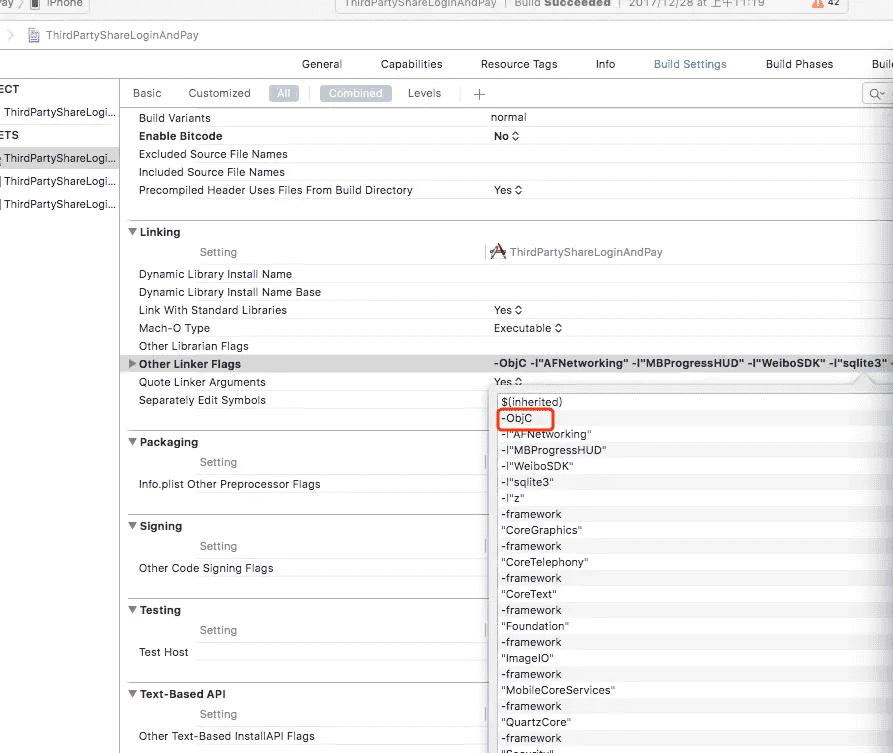Open Link With Standard Libraries dropdown
This screenshot has height=753, width=893.
point(507,310)
